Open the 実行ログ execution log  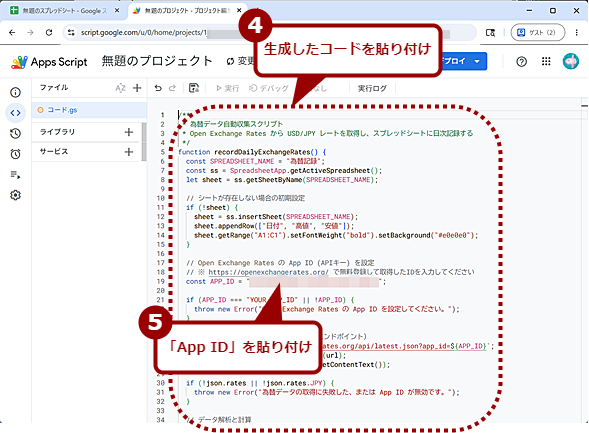pos(372,88)
